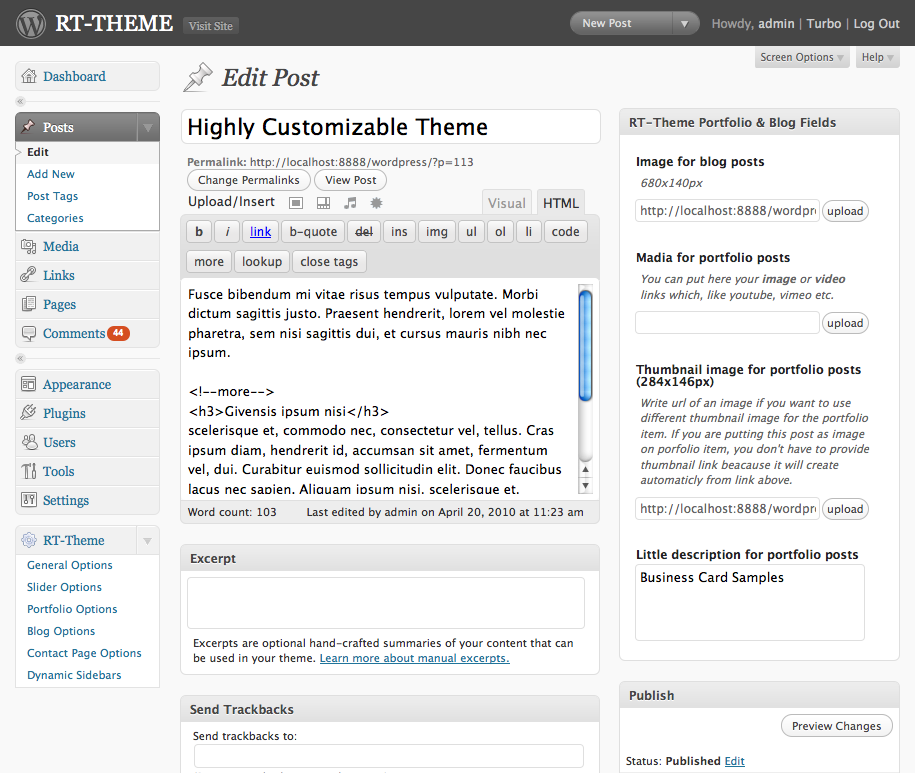Click the Users icon in sidebar

[29, 442]
